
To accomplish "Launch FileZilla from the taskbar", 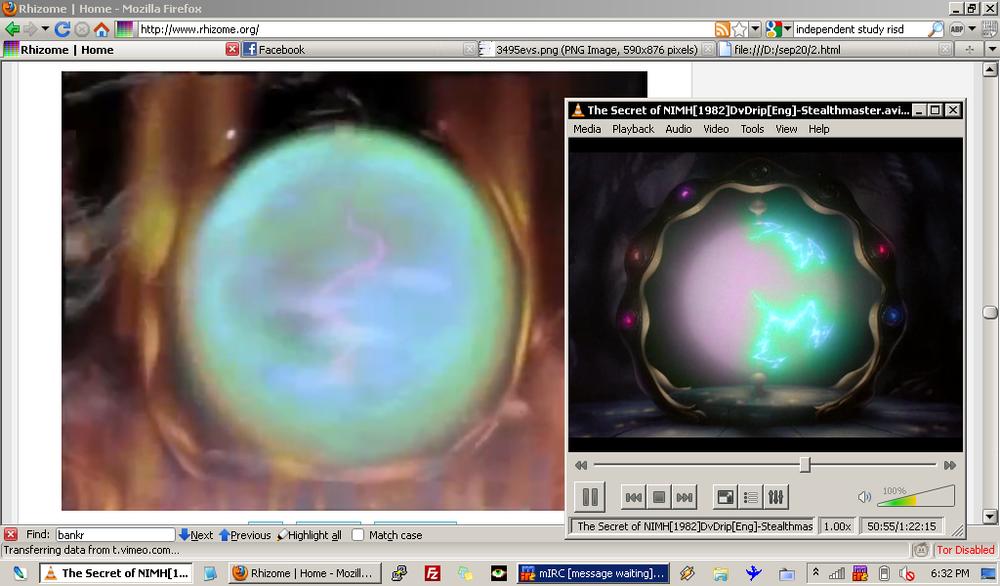I will point(432,573).
